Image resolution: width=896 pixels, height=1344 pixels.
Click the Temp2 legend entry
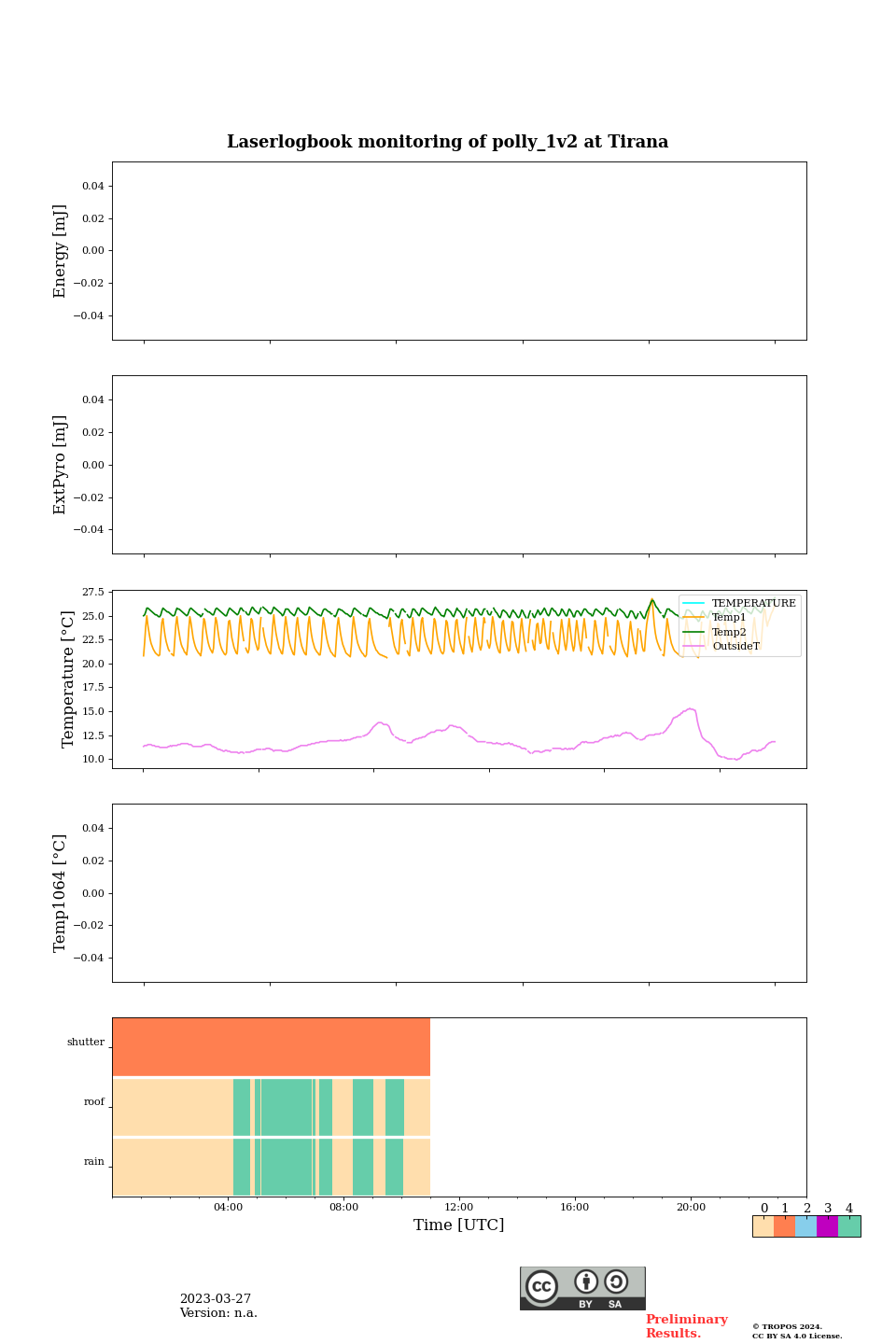pos(715,632)
